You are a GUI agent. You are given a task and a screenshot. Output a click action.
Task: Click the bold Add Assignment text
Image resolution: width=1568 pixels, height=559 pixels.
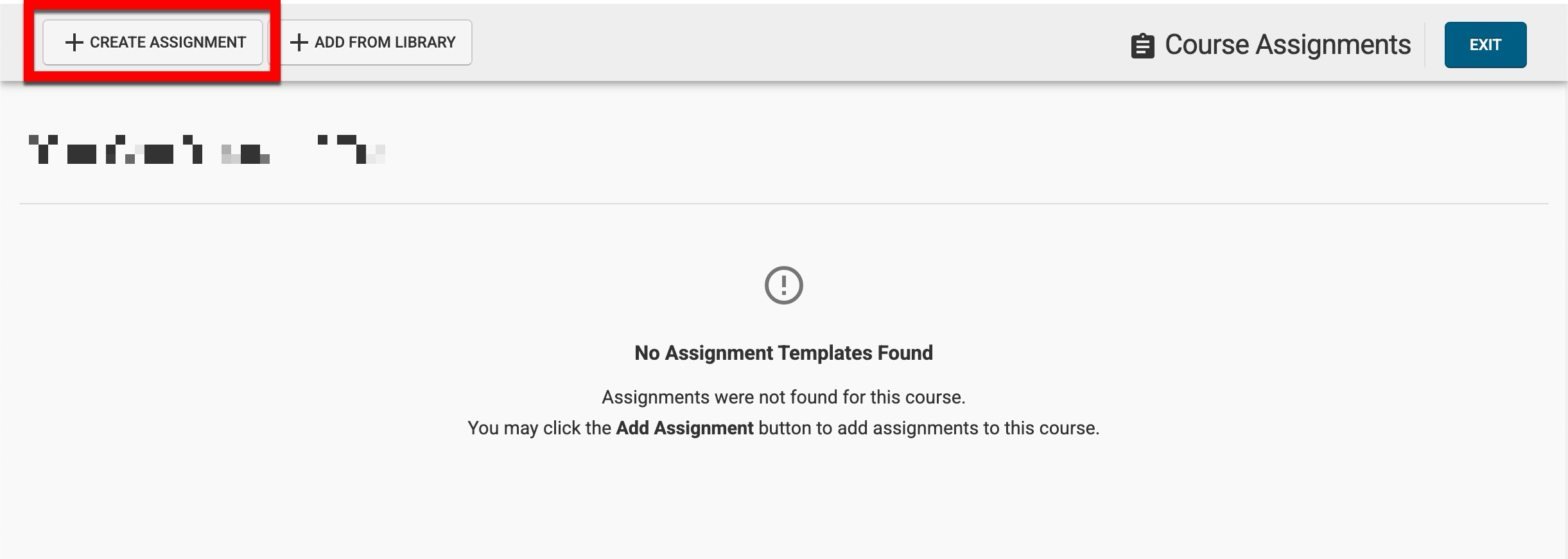[x=684, y=428]
